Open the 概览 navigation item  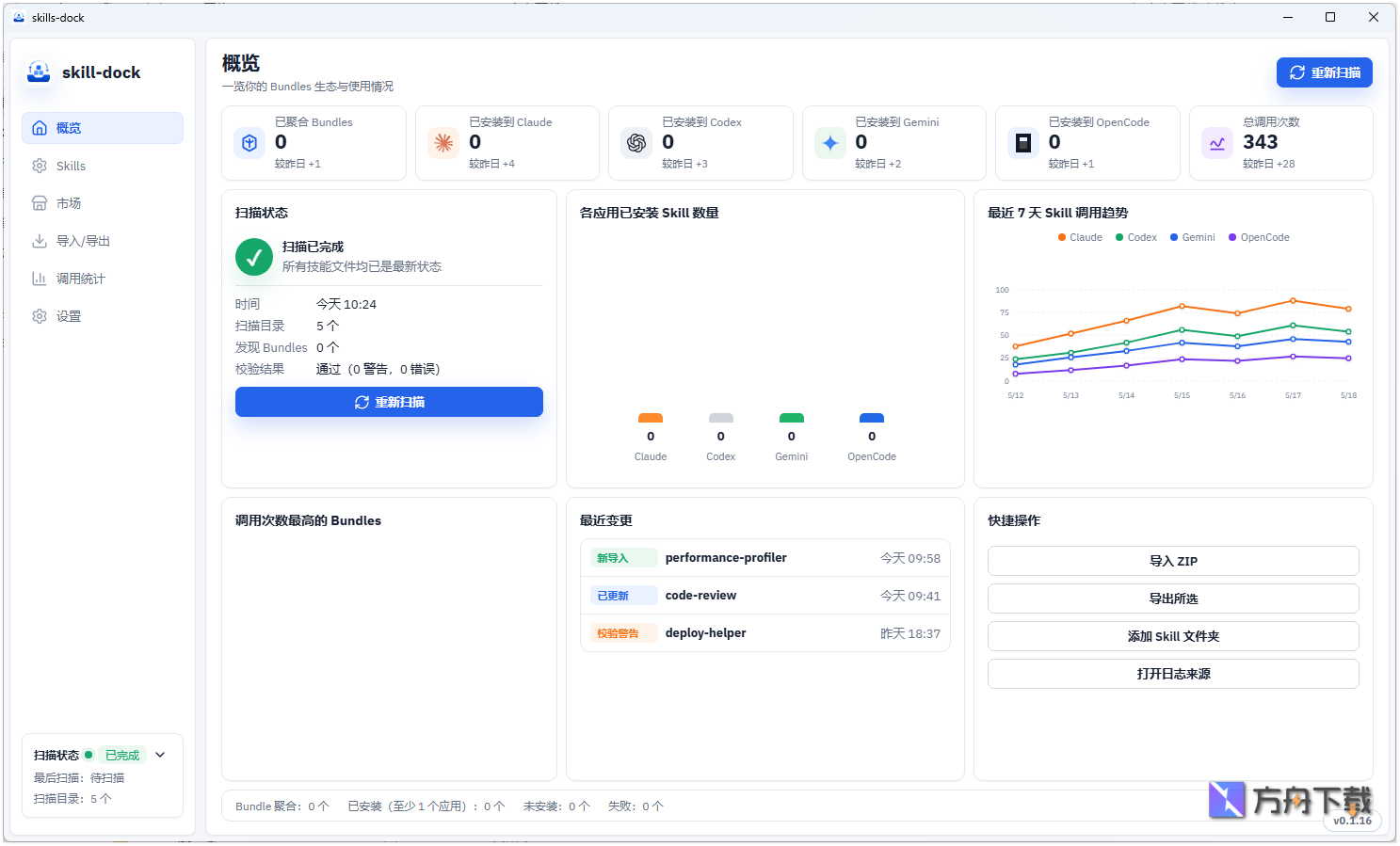pos(103,128)
